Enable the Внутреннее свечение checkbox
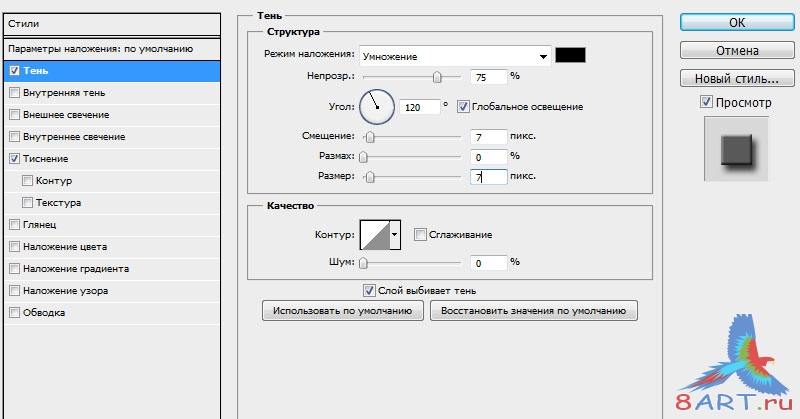Image resolution: width=800 pixels, height=419 pixels. tap(14, 137)
